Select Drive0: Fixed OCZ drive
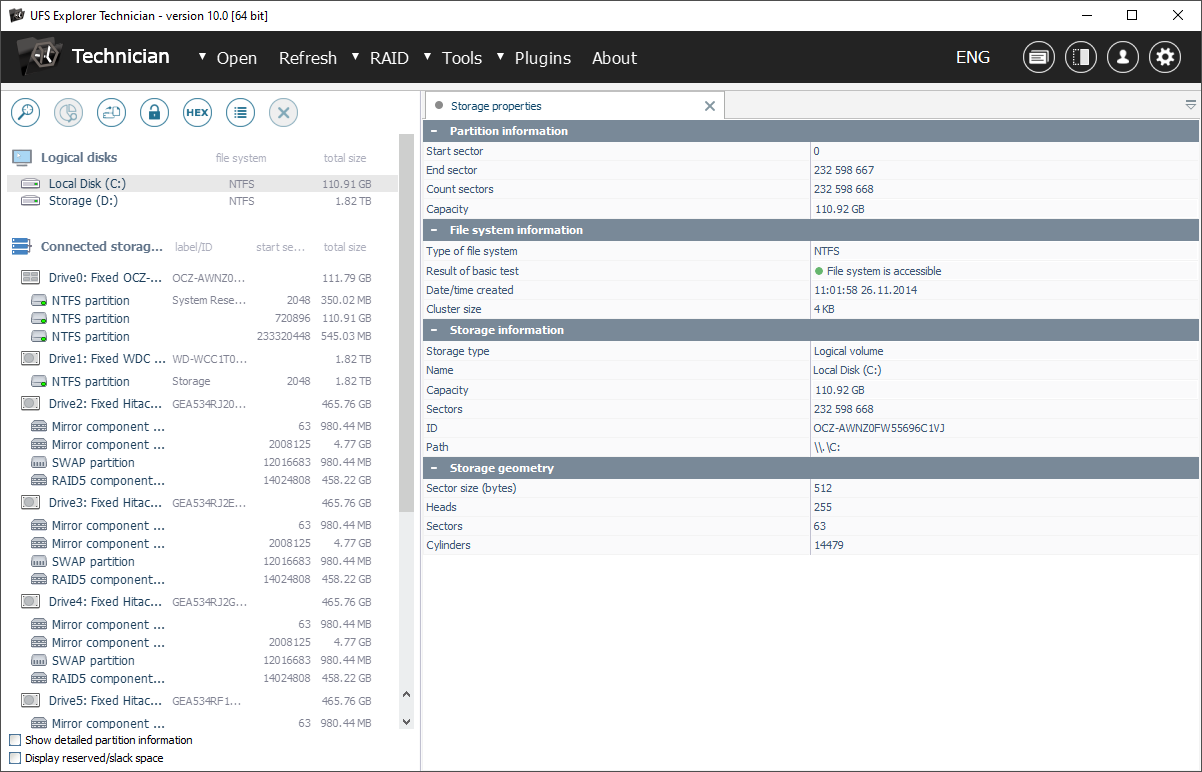Viewport: 1202px width, 772px height. 202,278
